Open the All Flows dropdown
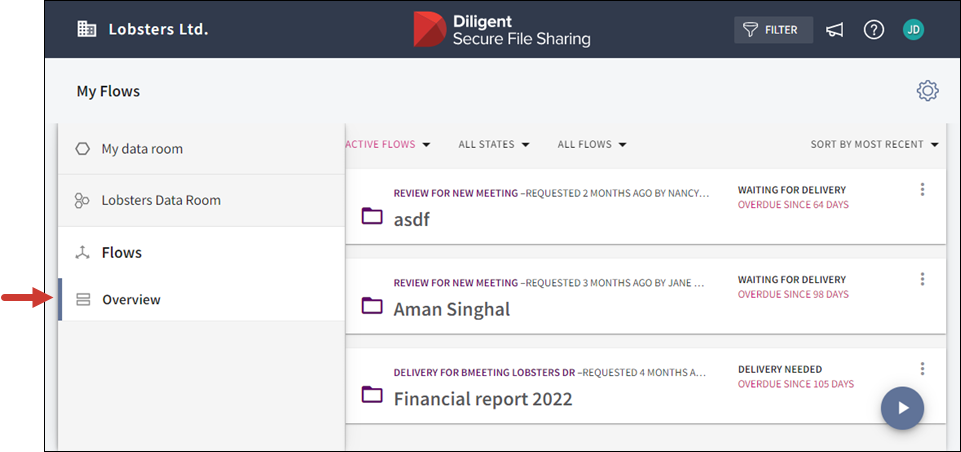This screenshot has height=452, width=961. 592,145
